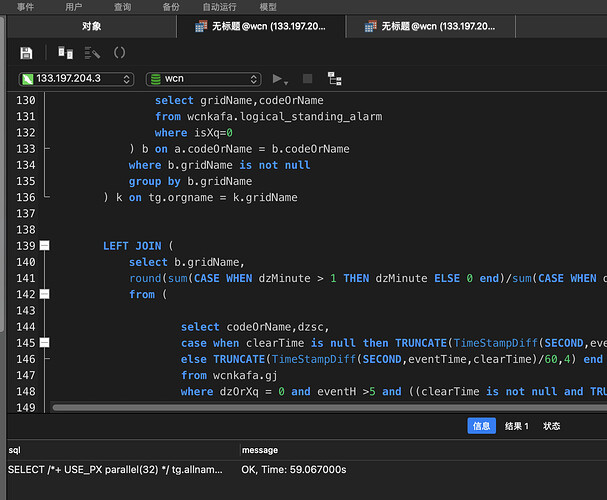Click 'group by b.gridName' on line 135
Image resolution: width=607 pixels, height=500 pixels.
click(190, 182)
